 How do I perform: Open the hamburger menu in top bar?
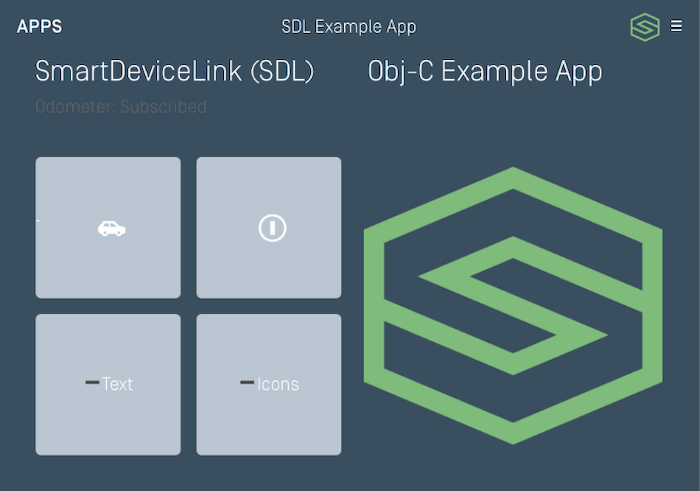pyautogui.click(x=677, y=27)
